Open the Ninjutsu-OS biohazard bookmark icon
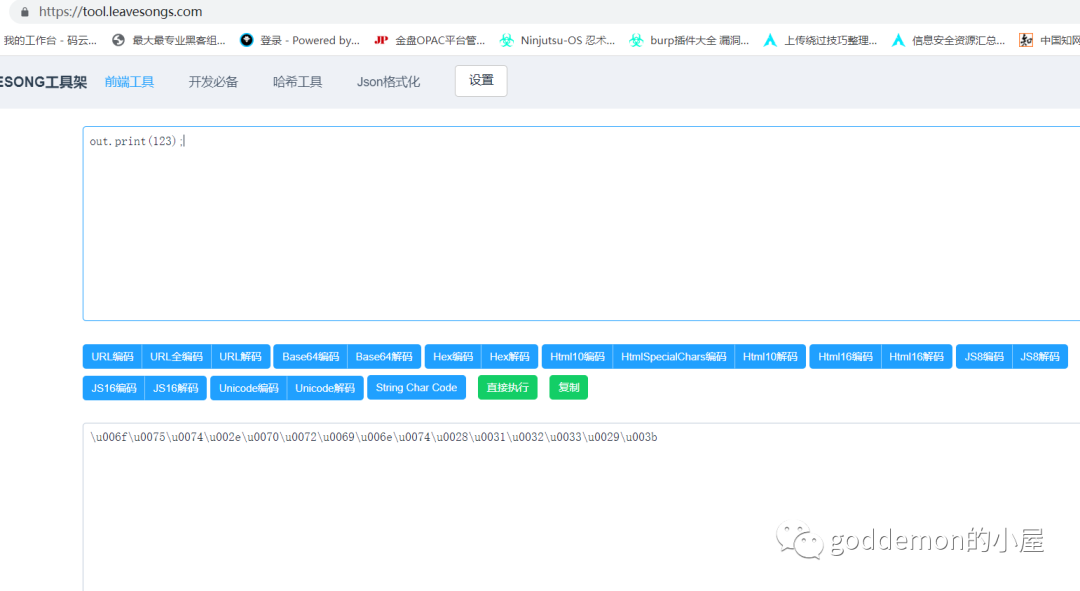 click(x=507, y=41)
